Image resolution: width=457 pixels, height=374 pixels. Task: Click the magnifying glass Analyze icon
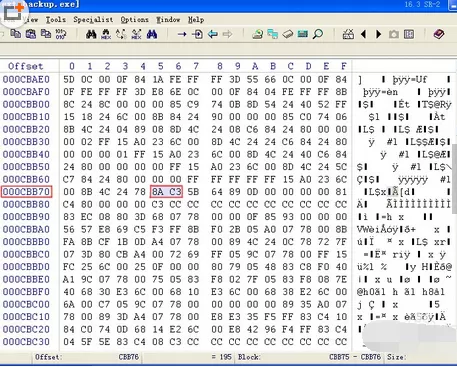click(x=318, y=34)
